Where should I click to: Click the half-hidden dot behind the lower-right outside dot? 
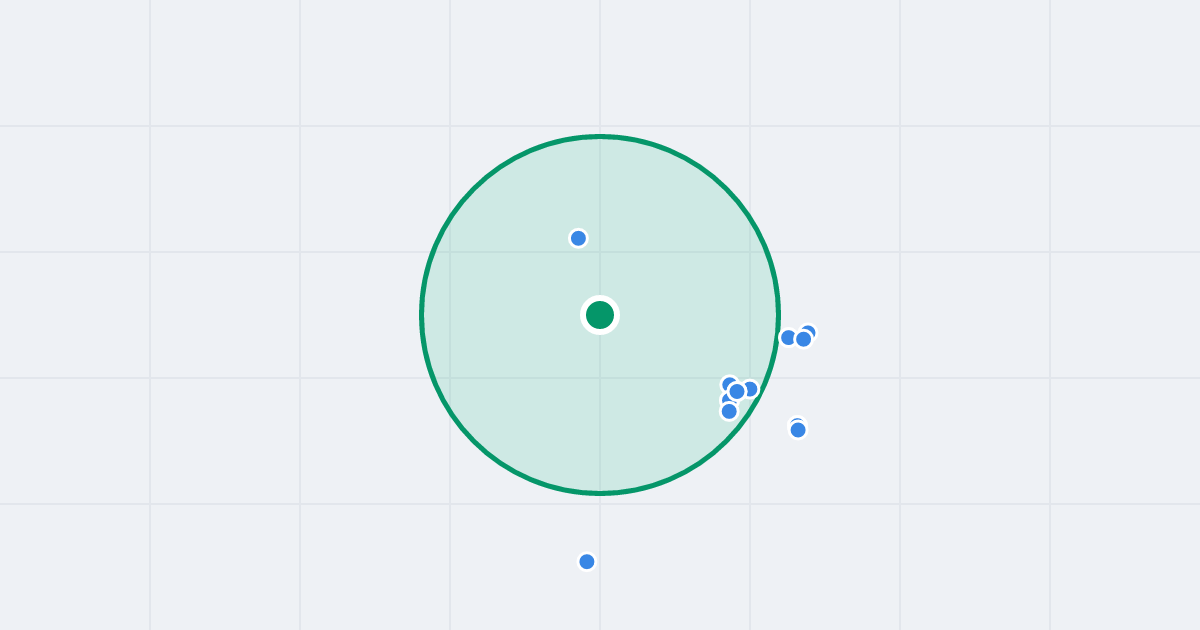point(797,423)
